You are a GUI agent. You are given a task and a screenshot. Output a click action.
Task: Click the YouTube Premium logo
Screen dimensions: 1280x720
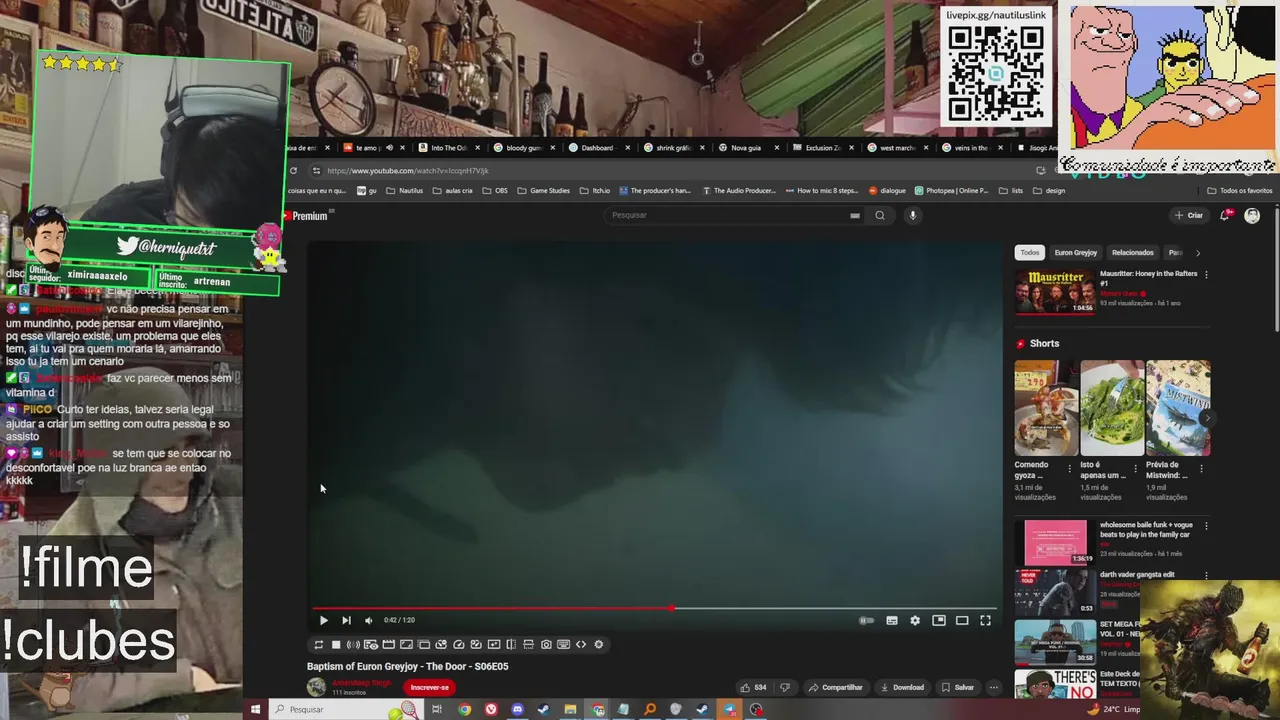tap(306, 216)
